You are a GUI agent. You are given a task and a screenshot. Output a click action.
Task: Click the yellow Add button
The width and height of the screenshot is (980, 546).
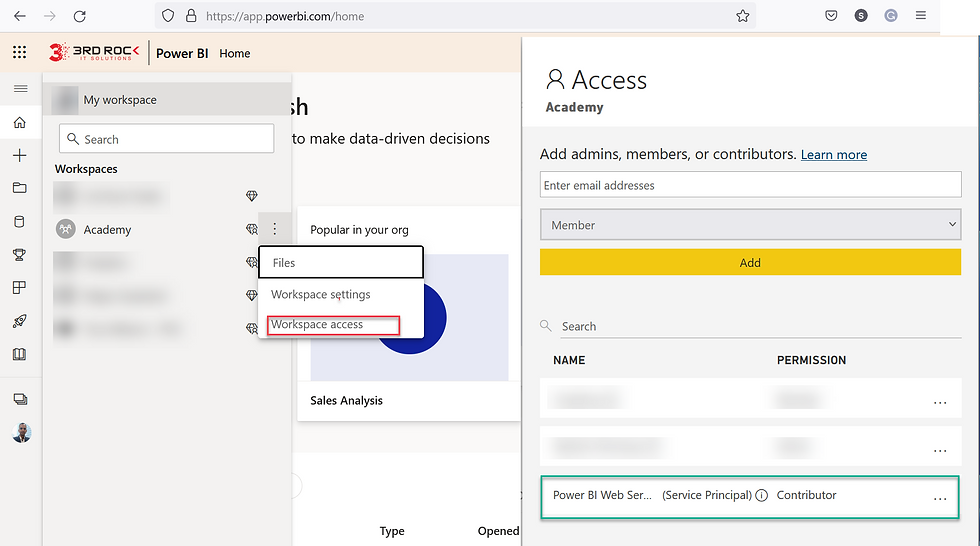(x=751, y=262)
